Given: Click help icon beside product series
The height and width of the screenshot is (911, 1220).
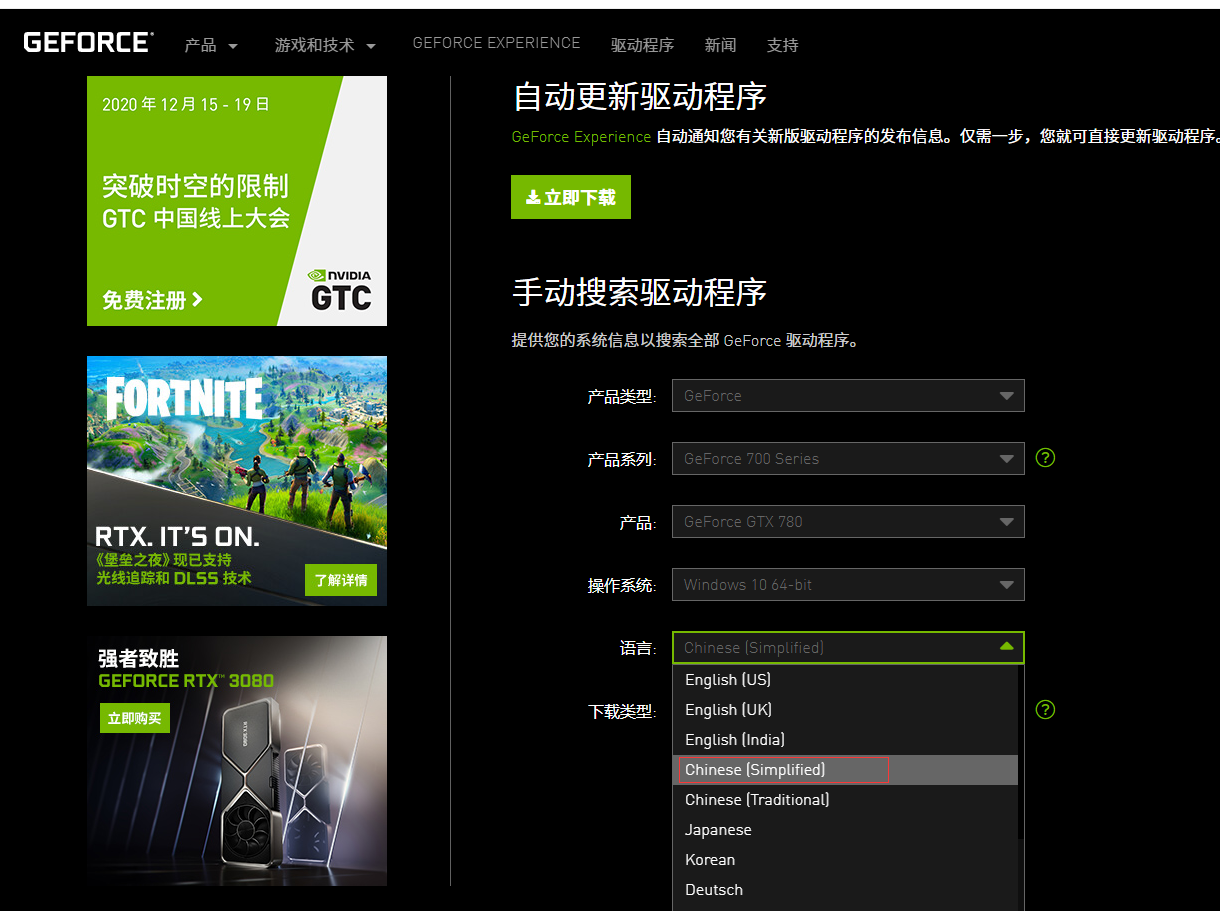Looking at the screenshot, I should pyautogui.click(x=1045, y=458).
